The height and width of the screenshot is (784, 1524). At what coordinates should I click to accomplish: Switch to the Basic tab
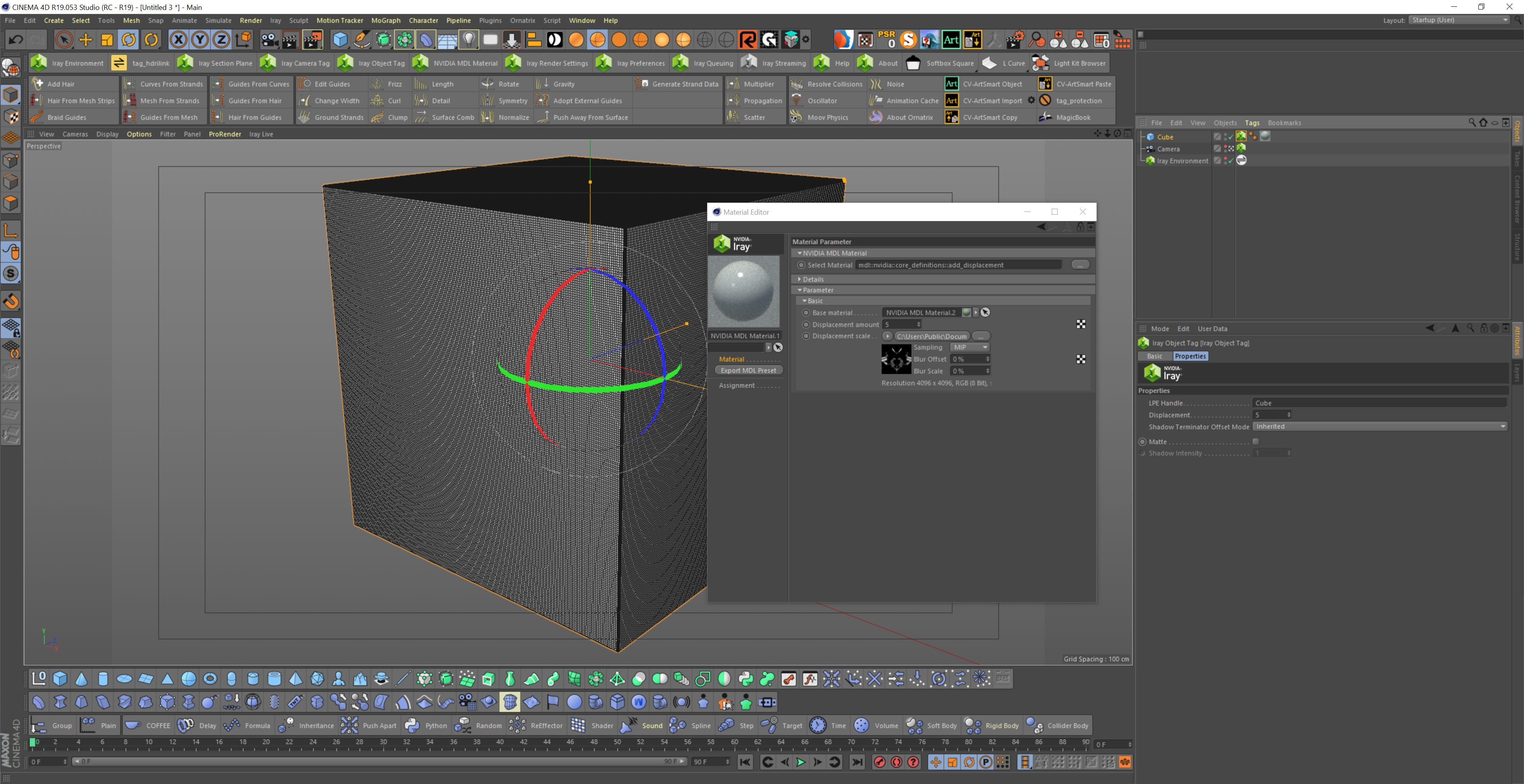click(x=1154, y=356)
